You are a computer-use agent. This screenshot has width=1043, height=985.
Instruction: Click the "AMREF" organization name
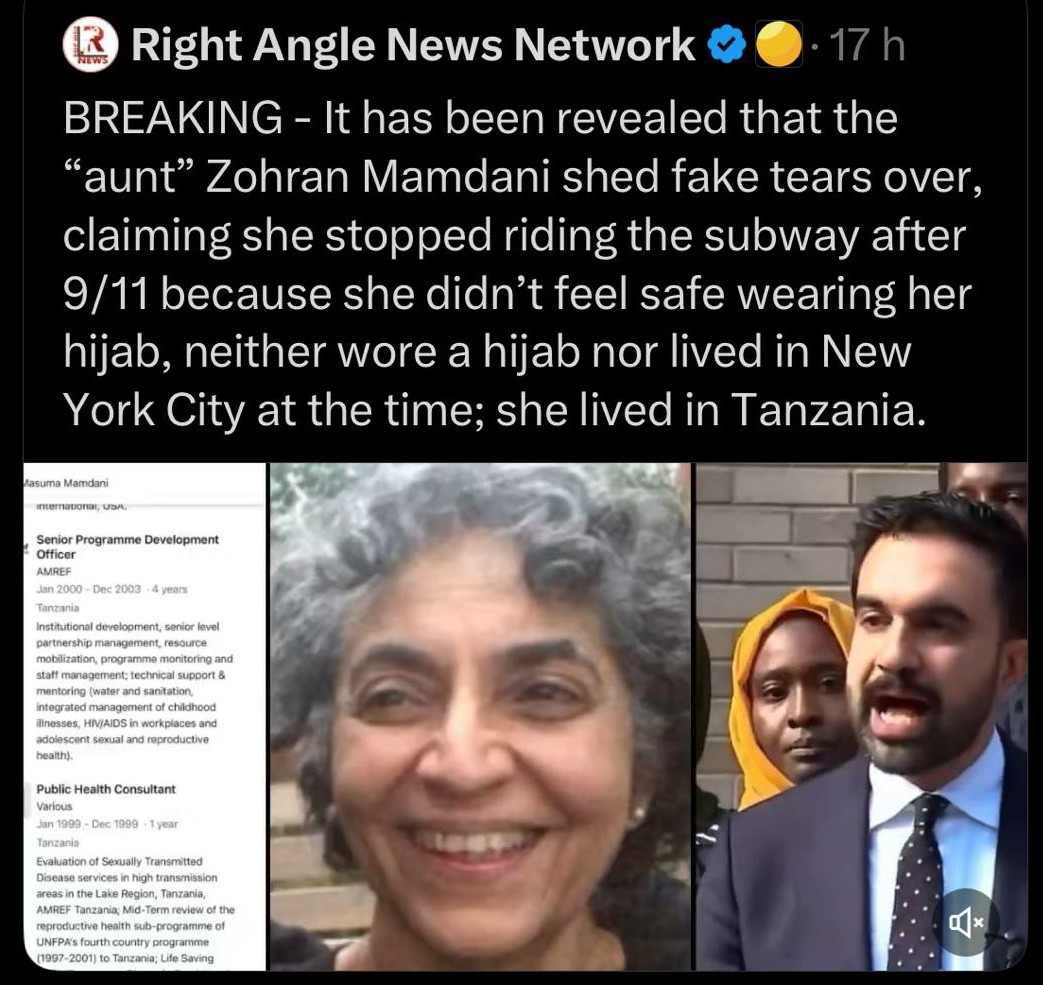[x=53, y=571]
